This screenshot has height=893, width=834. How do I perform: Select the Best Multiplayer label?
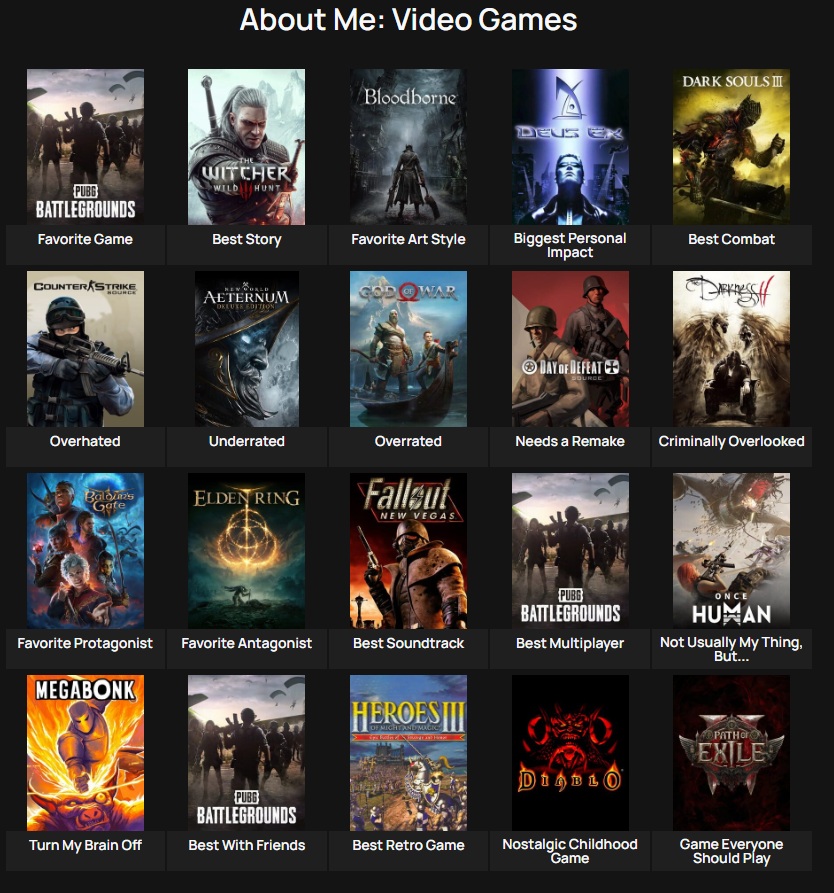[x=570, y=644]
